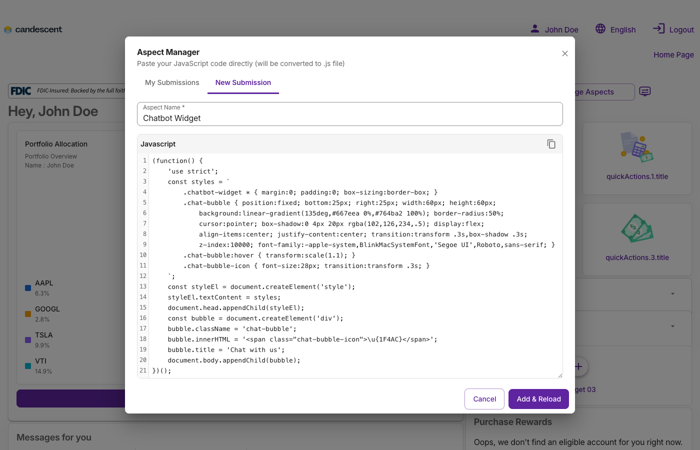700x450 pixels.
Task: Open the Home Page link
Action: (673, 55)
